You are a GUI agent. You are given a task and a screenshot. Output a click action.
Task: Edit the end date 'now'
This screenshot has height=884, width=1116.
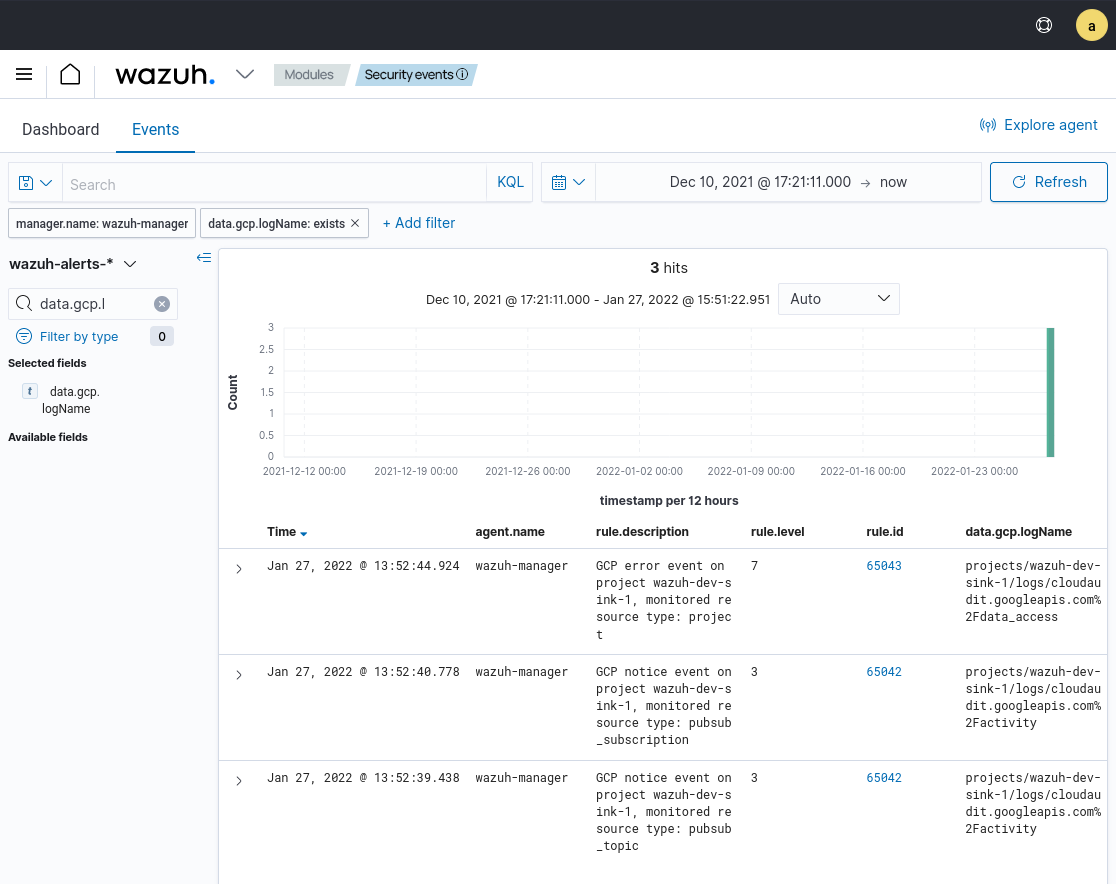pyautogui.click(x=893, y=182)
